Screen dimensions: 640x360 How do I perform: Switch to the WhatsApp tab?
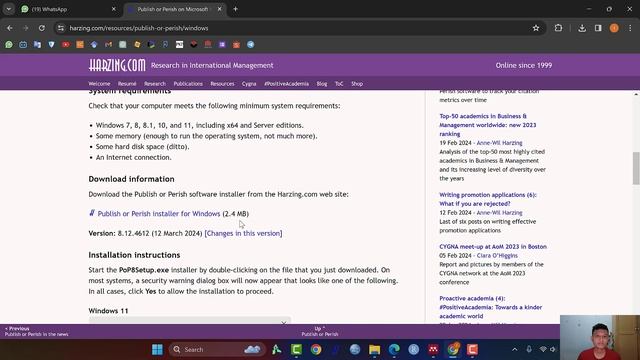click(x=67, y=9)
